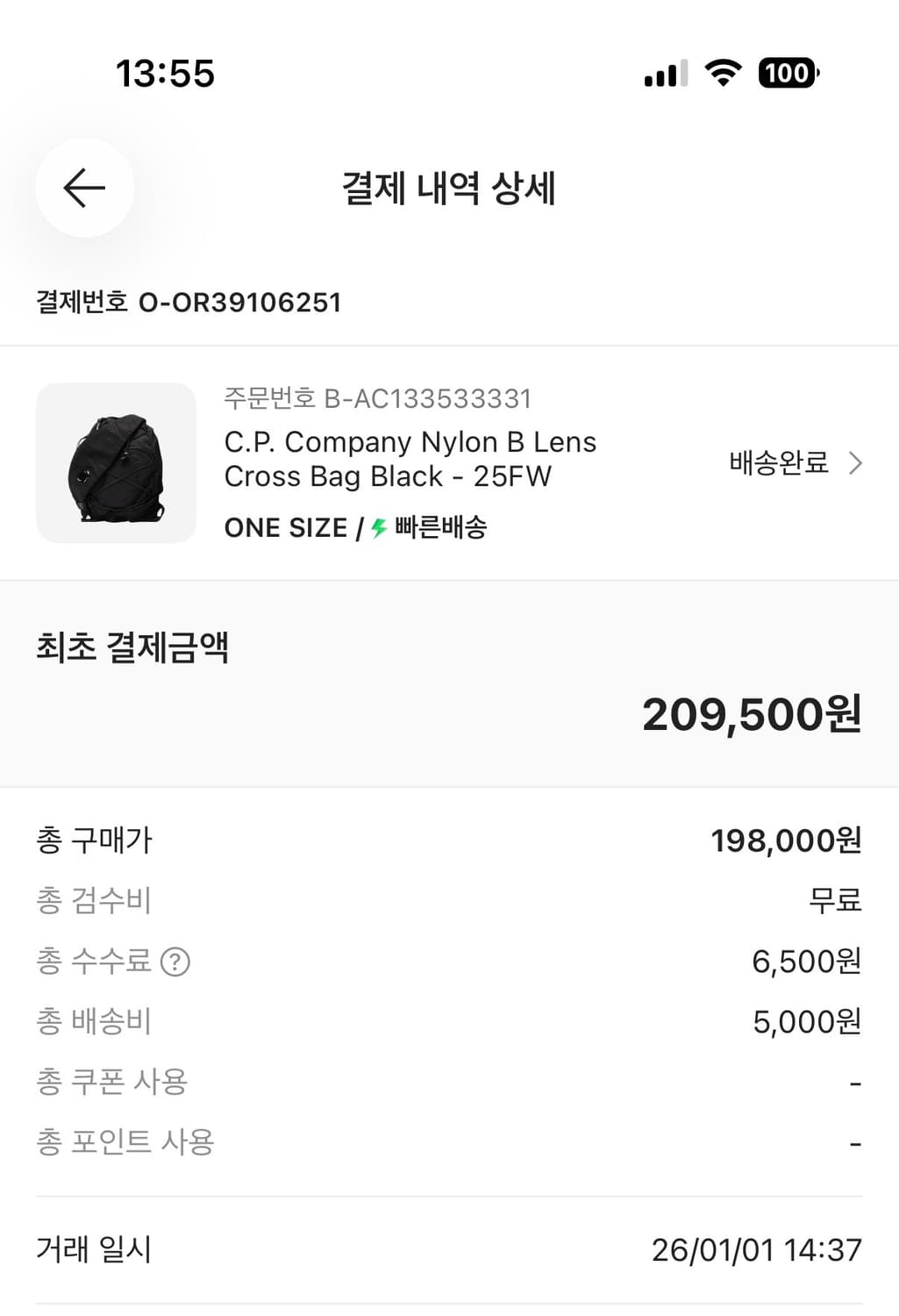Image resolution: width=899 pixels, height=1316 pixels.
Task: Tap the 총 쿠폰 사용 row label
Action: tap(111, 1082)
